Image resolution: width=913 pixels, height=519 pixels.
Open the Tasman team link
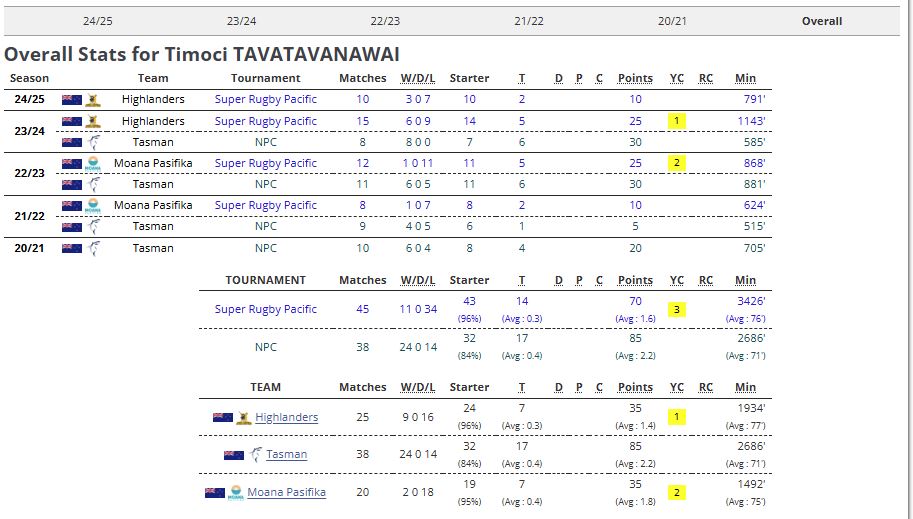286,454
